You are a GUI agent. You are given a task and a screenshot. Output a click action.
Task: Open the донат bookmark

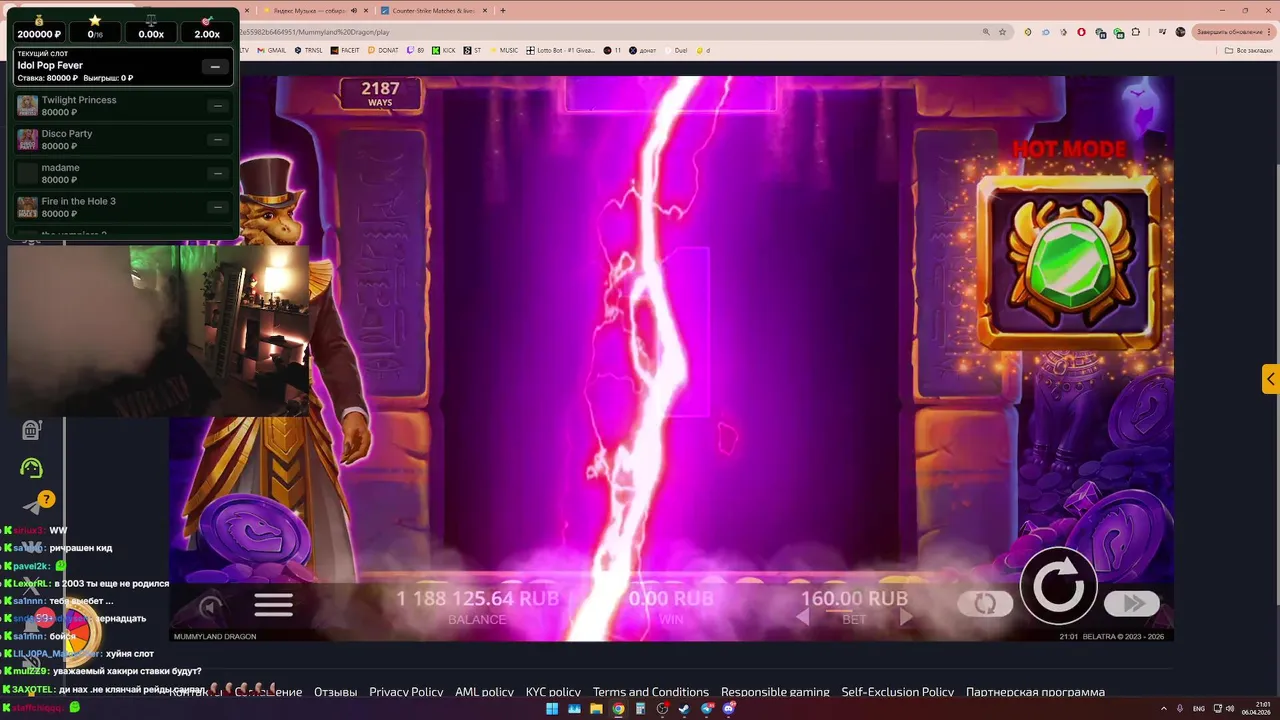(644, 50)
